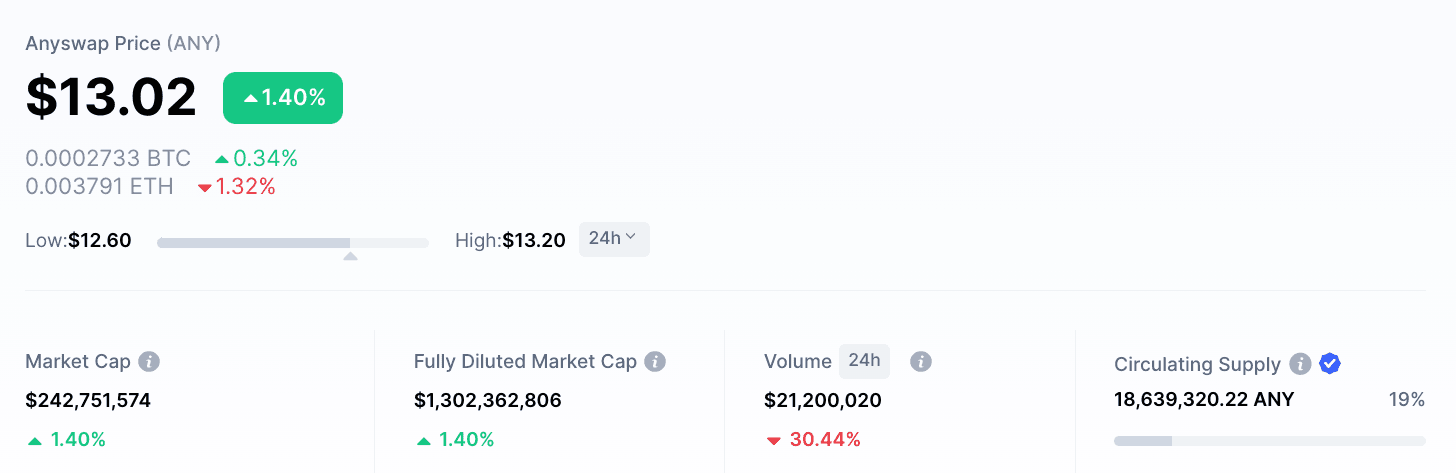The width and height of the screenshot is (1456, 473).
Task: Click the green 1.40% price change badge
Action: pos(283,98)
